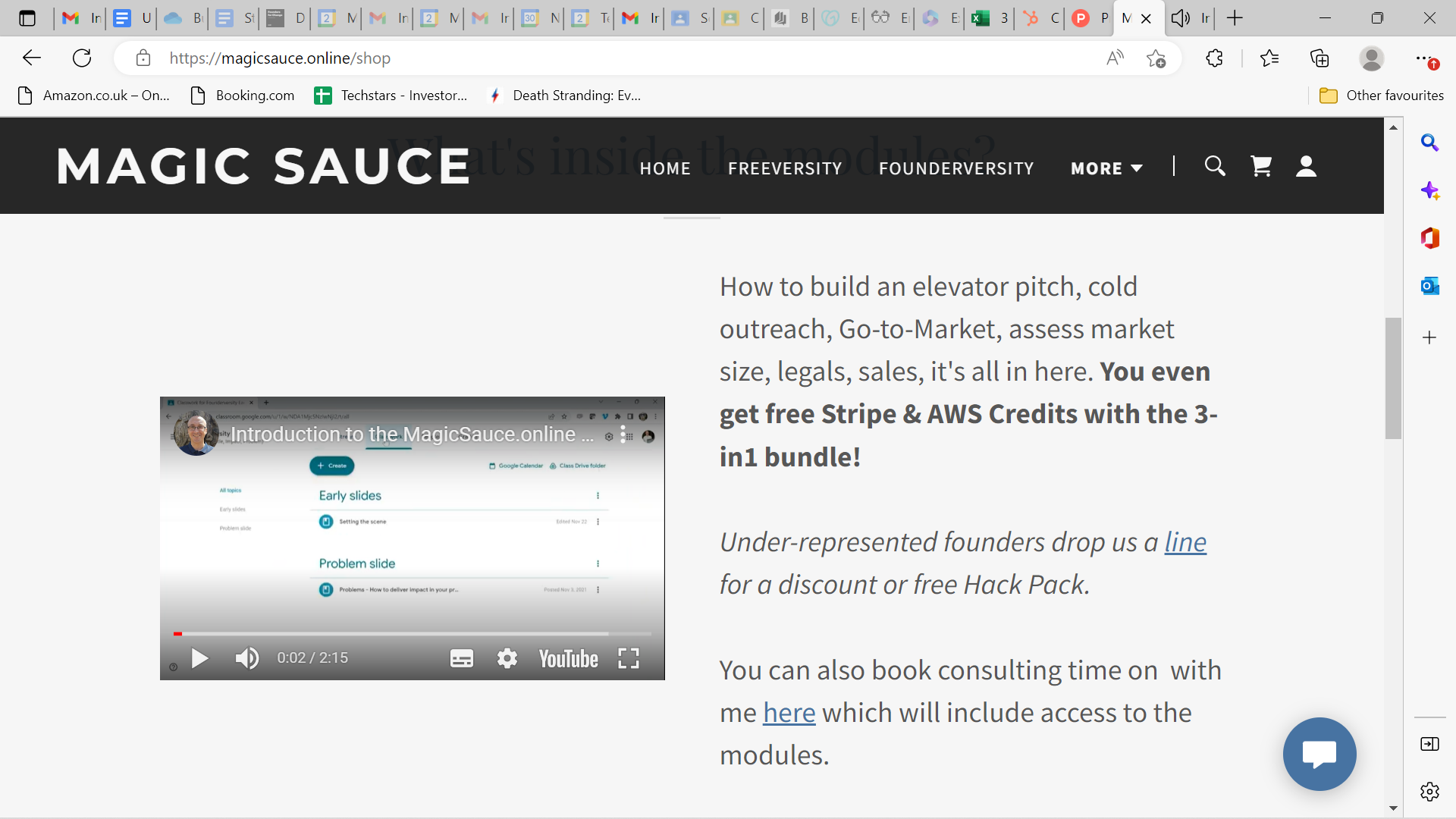Image resolution: width=1456 pixels, height=819 pixels.
Task: Seek on the video progress bar
Action: (x=413, y=633)
